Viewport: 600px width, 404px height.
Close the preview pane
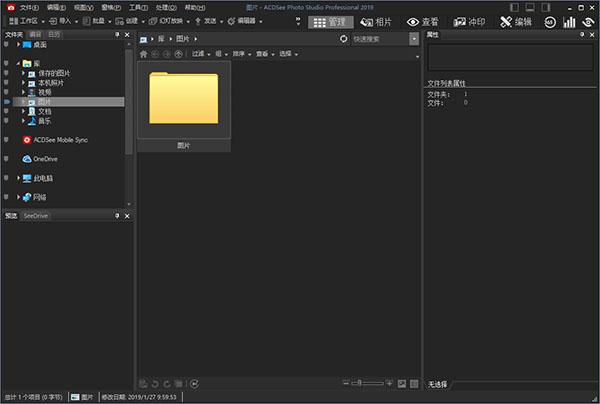tap(127, 216)
